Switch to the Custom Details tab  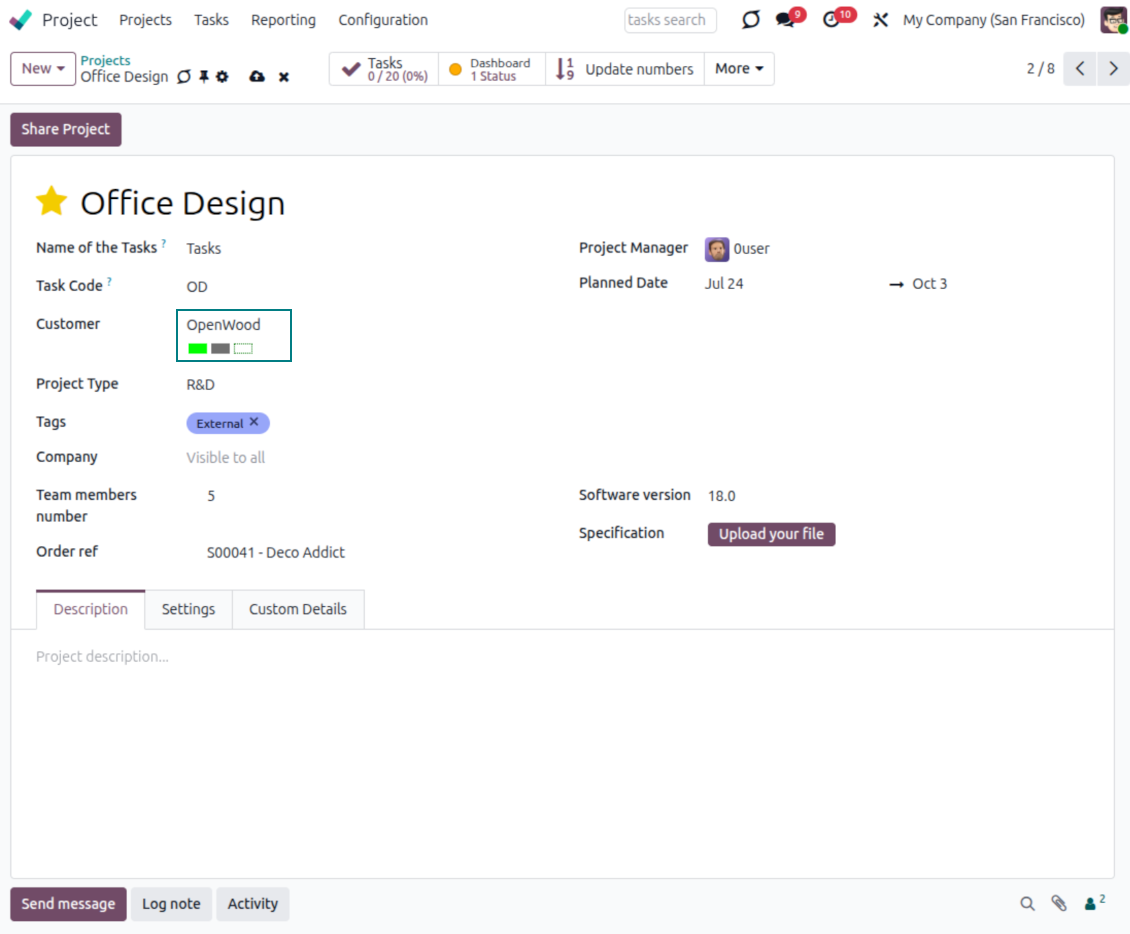point(297,609)
